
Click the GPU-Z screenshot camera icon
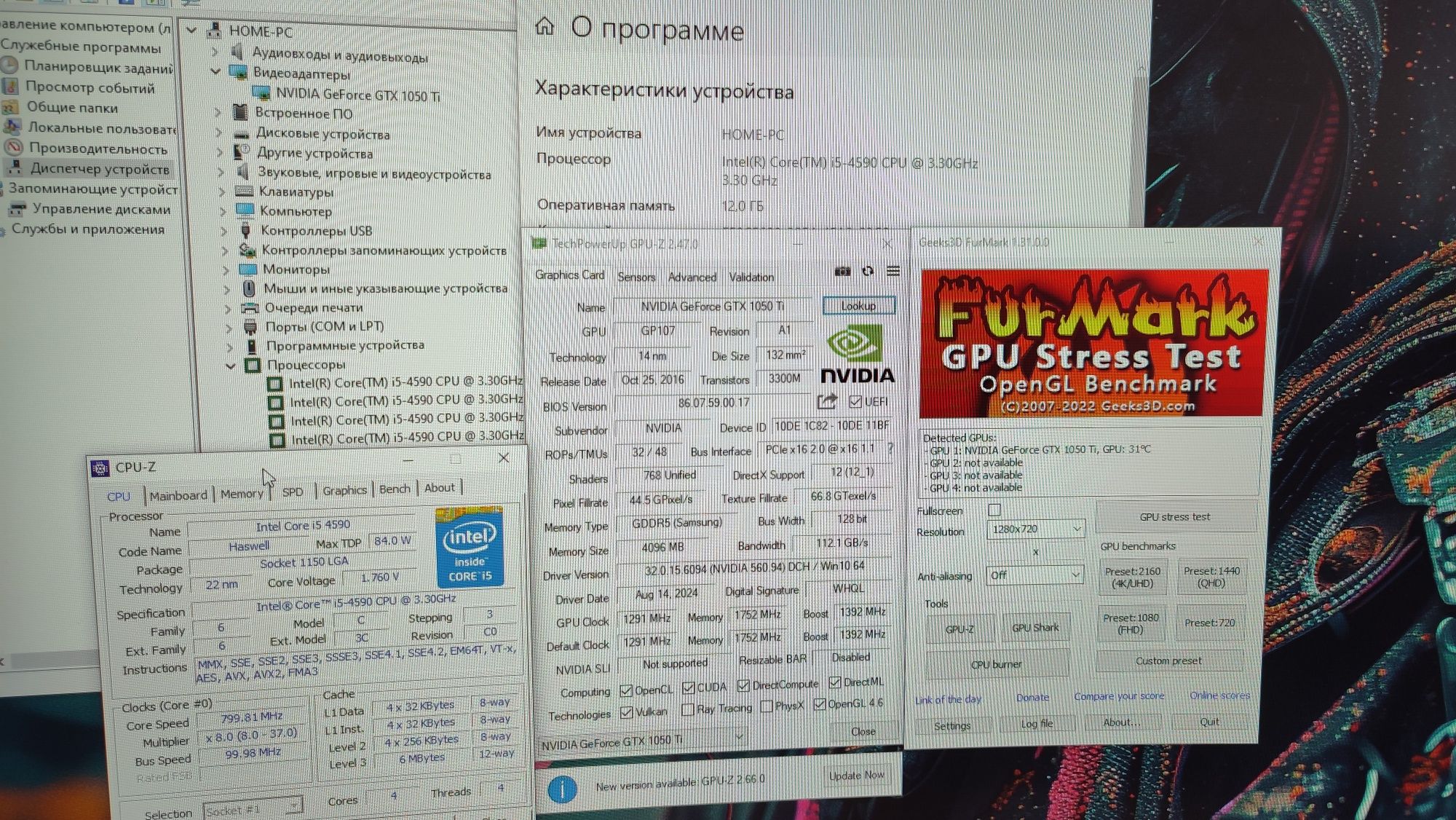(842, 271)
